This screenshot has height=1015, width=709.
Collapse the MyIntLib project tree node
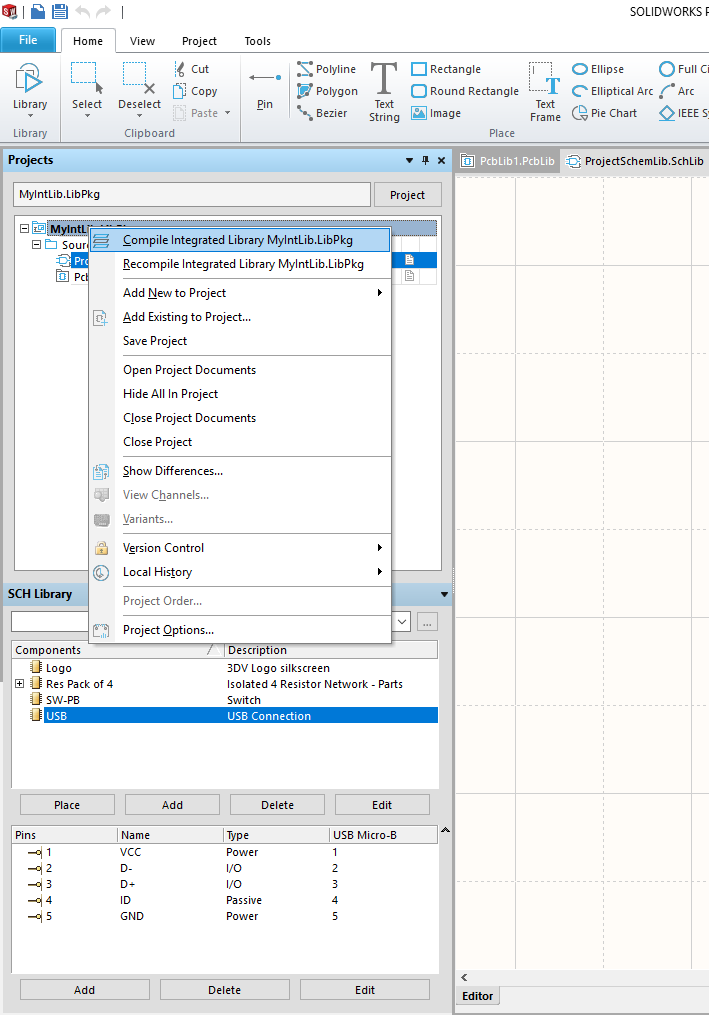click(x=24, y=229)
